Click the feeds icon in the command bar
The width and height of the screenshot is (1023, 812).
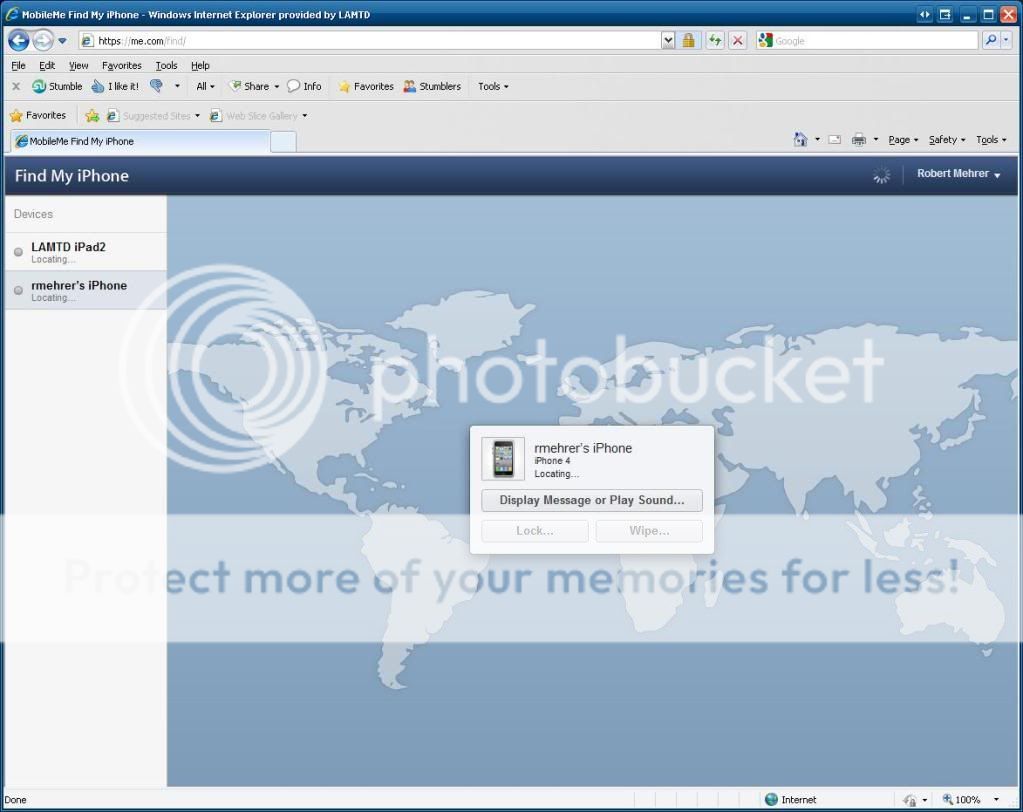(x=834, y=140)
